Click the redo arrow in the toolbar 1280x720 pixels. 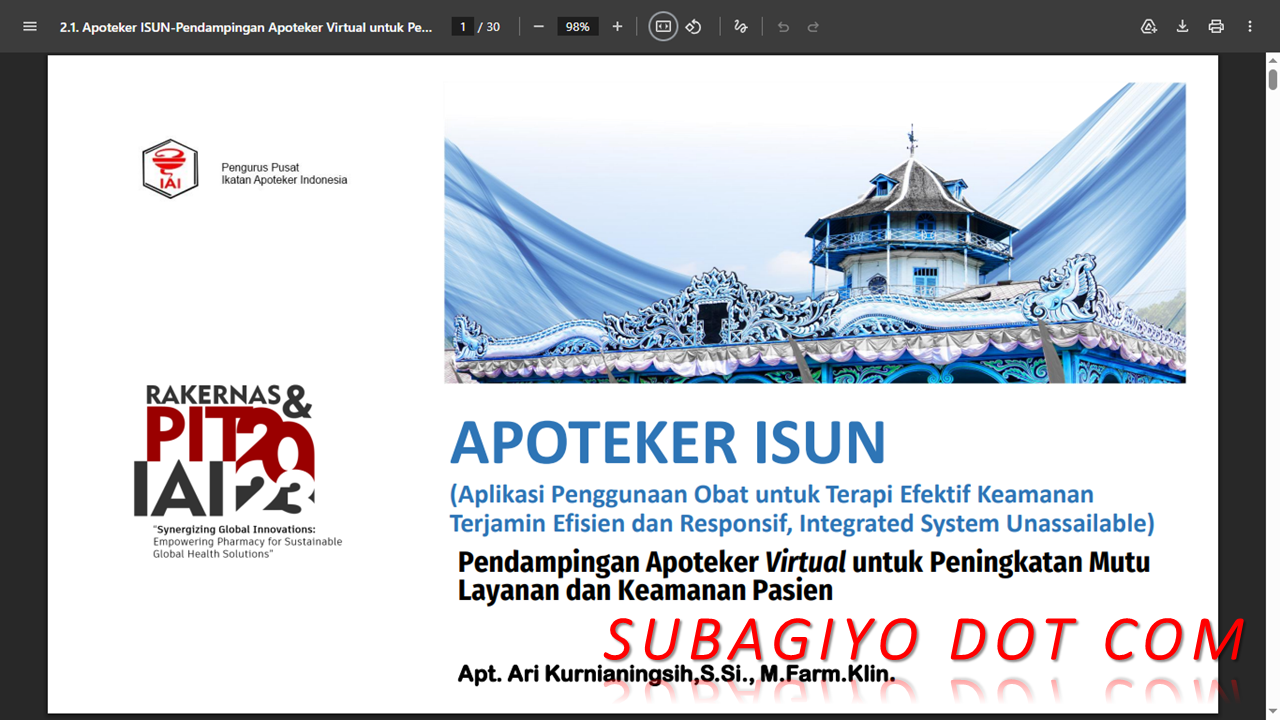pos(813,27)
